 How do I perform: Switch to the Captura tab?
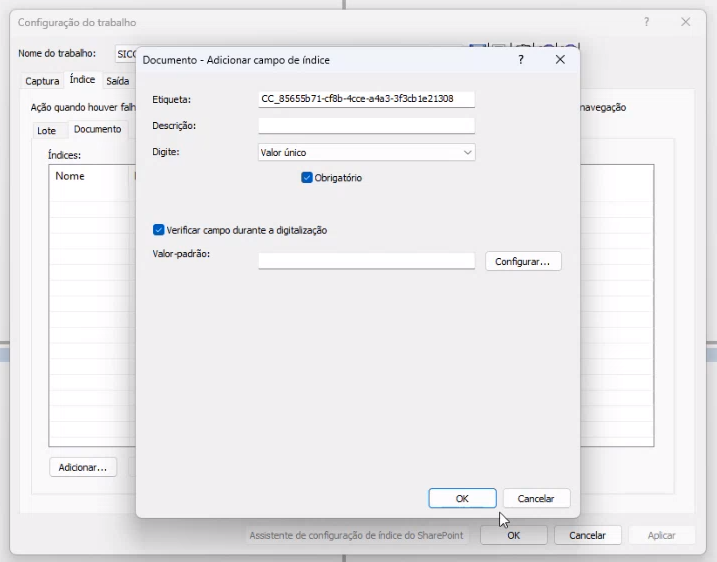[42, 81]
